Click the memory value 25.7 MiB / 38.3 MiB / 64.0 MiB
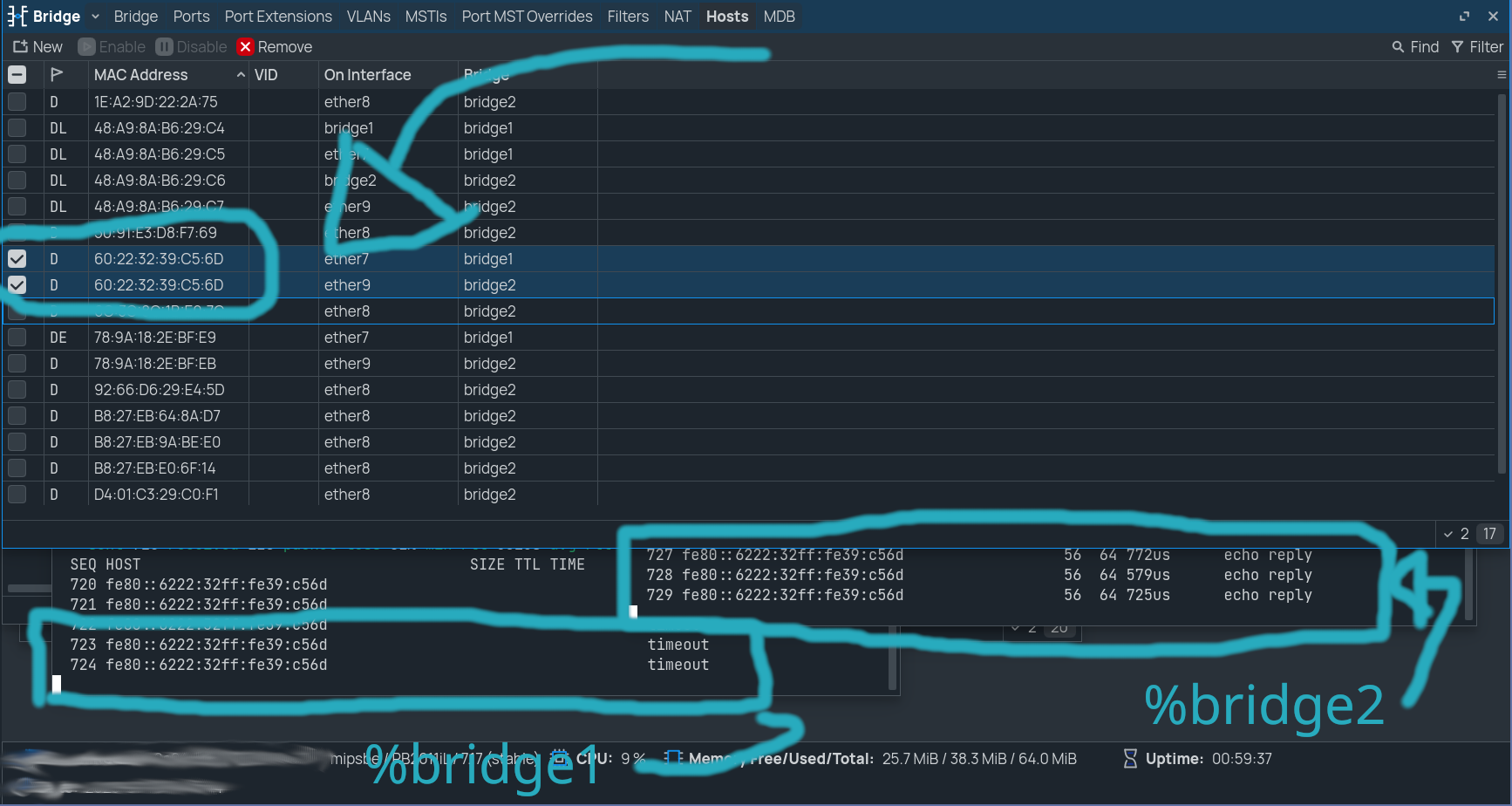The width and height of the screenshot is (1512, 806). coord(979,759)
